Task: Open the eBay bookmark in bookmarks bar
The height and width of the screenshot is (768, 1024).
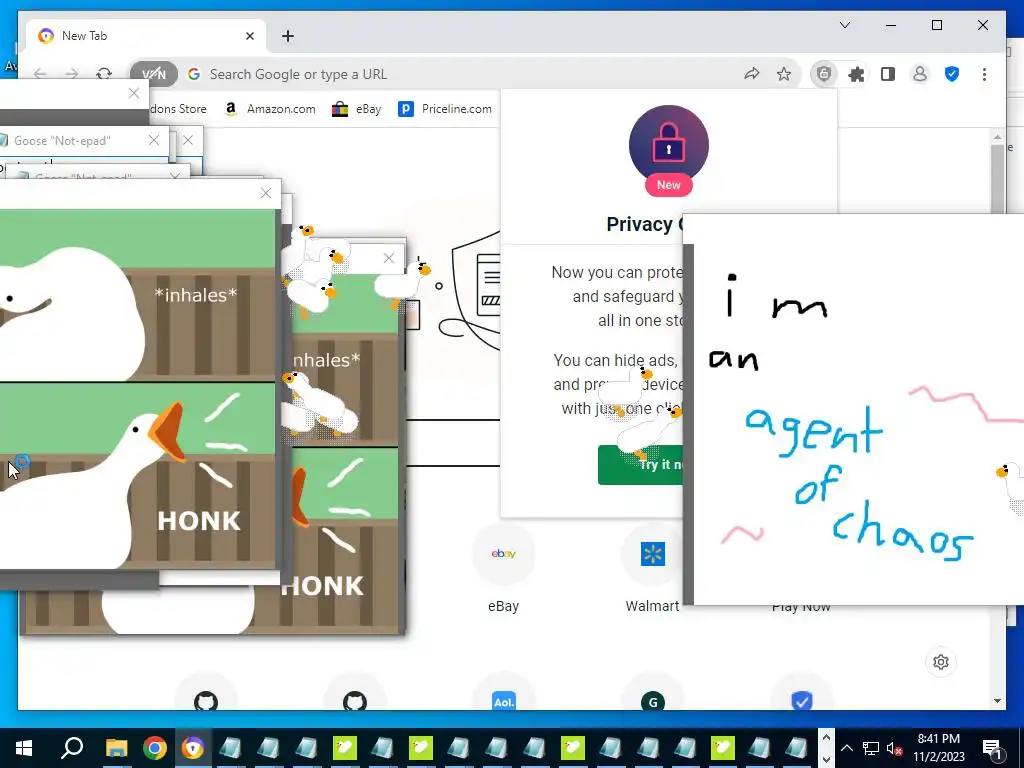Action: pos(357,109)
